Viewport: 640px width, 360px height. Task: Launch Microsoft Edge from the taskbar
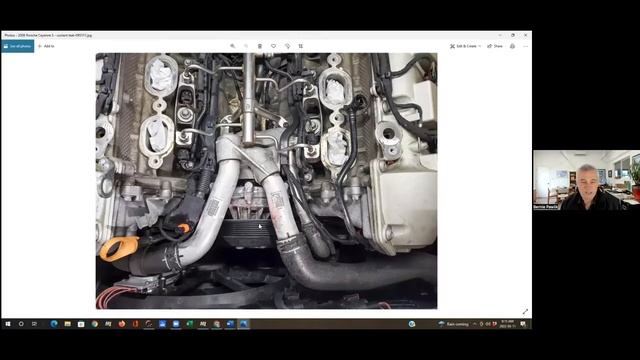[54, 324]
